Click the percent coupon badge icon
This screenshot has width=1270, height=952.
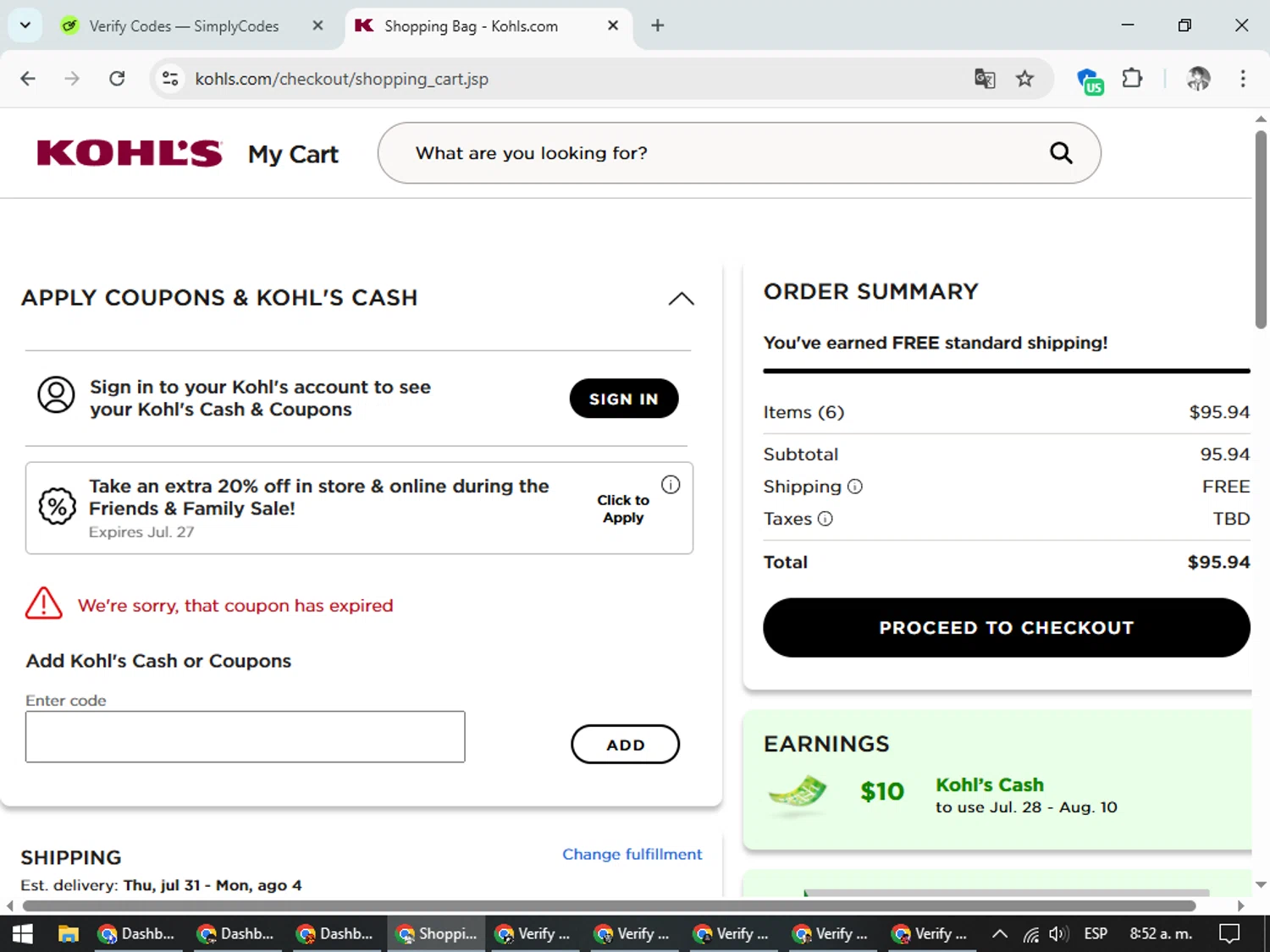pyautogui.click(x=58, y=506)
